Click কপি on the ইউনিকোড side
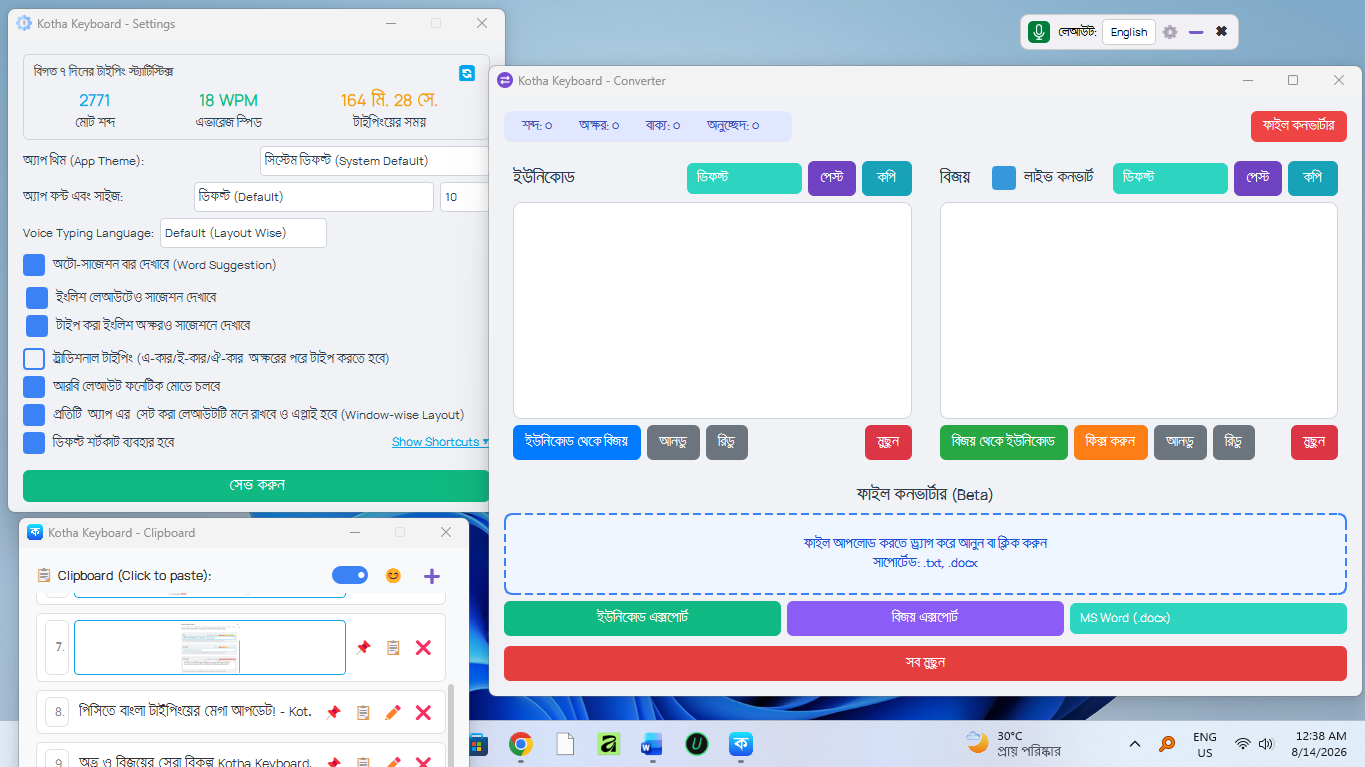Screen dimensions: 1365x767 coord(887,179)
